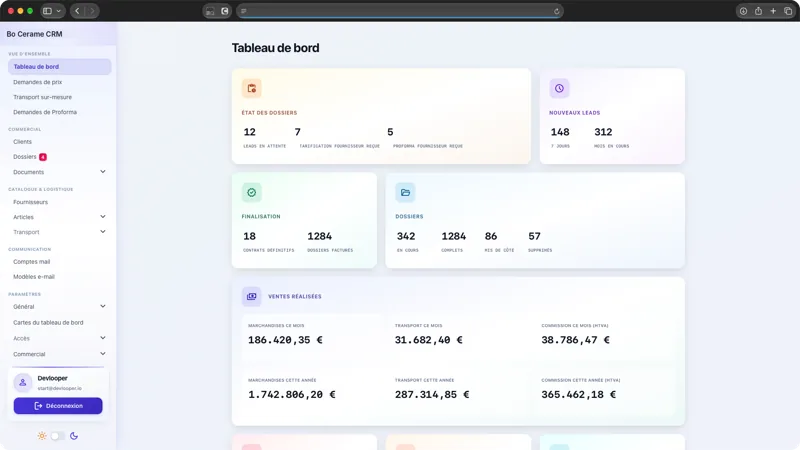Viewport: 800px width, 450px height.
Task: Expand the Documents submenu chevron
Action: click(x=103, y=172)
